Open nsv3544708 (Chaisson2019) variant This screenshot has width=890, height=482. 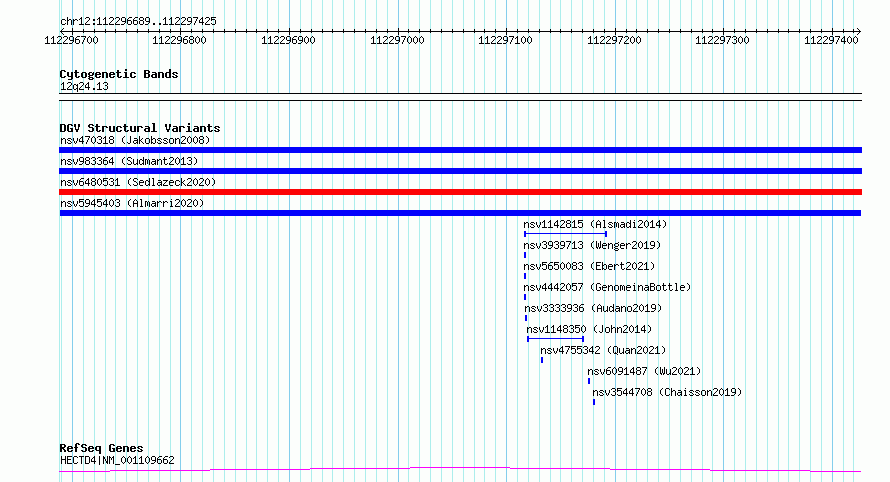(667, 392)
